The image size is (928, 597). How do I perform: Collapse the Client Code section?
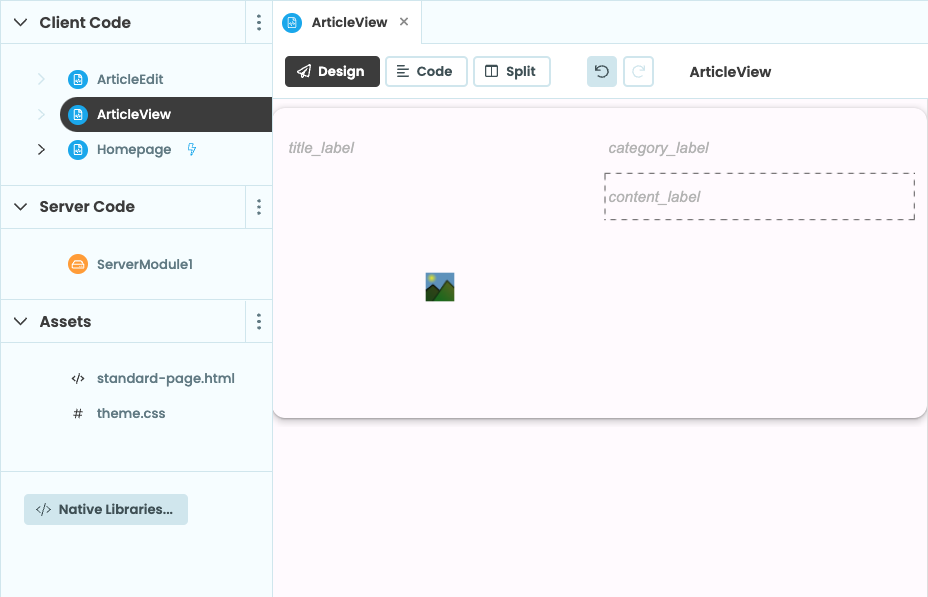tap(20, 22)
